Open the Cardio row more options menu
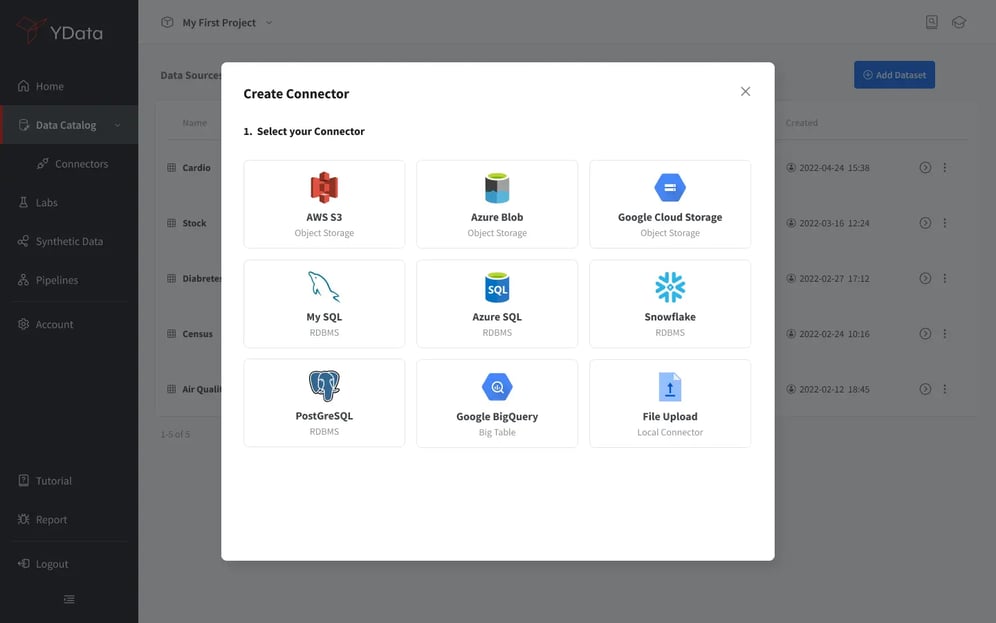This screenshot has width=996, height=623. [x=945, y=168]
